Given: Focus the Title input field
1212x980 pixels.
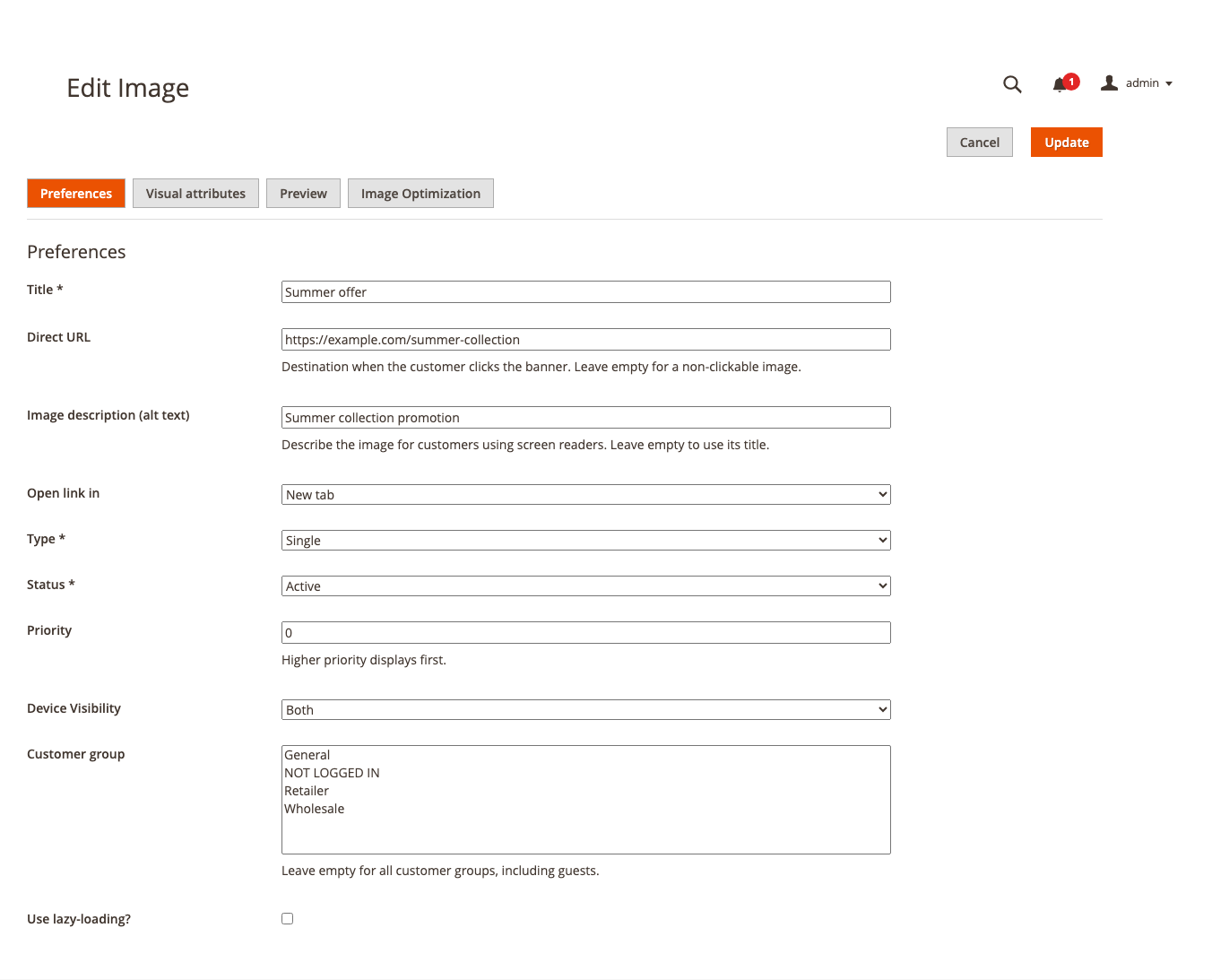Looking at the screenshot, I should pos(586,292).
